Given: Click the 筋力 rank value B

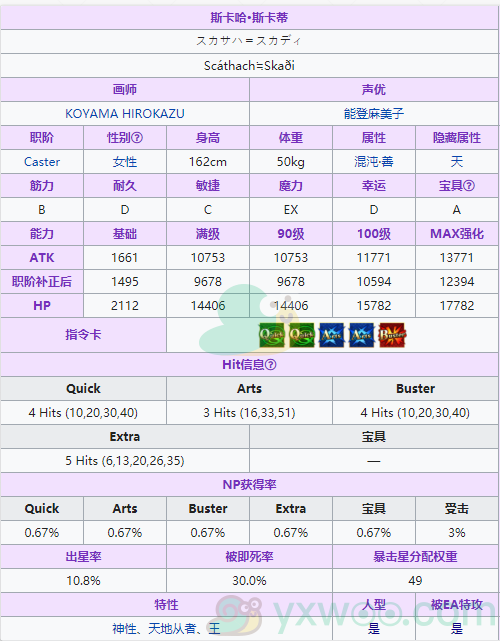Looking at the screenshot, I should coord(42,210).
